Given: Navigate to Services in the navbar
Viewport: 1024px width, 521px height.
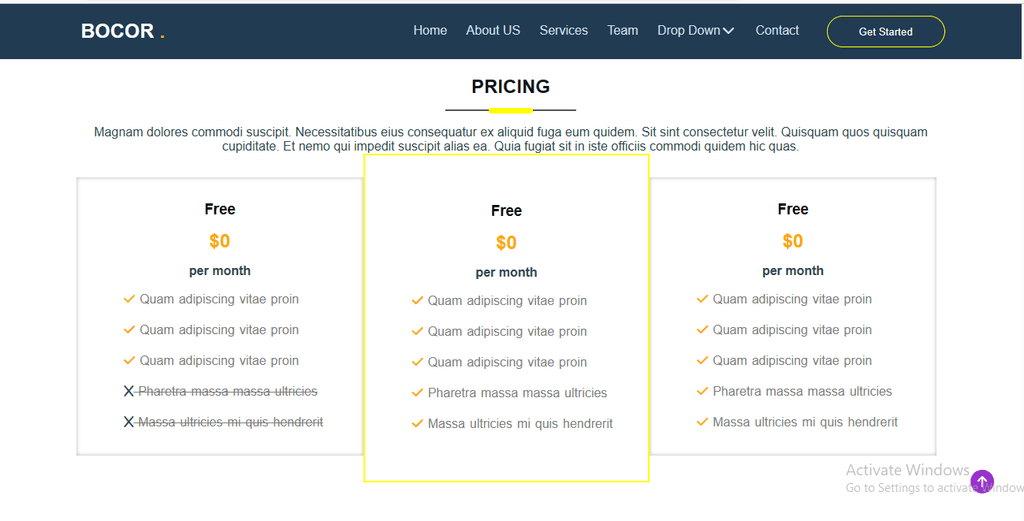Looking at the screenshot, I should click(564, 30).
